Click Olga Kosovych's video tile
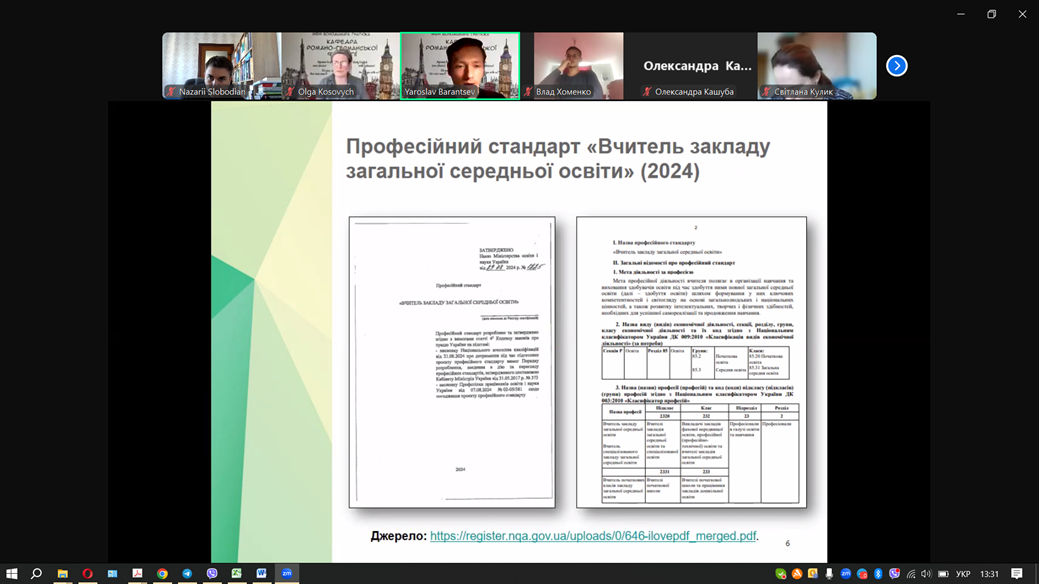This screenshot has height=584, width=1039. tap(340, 66)
